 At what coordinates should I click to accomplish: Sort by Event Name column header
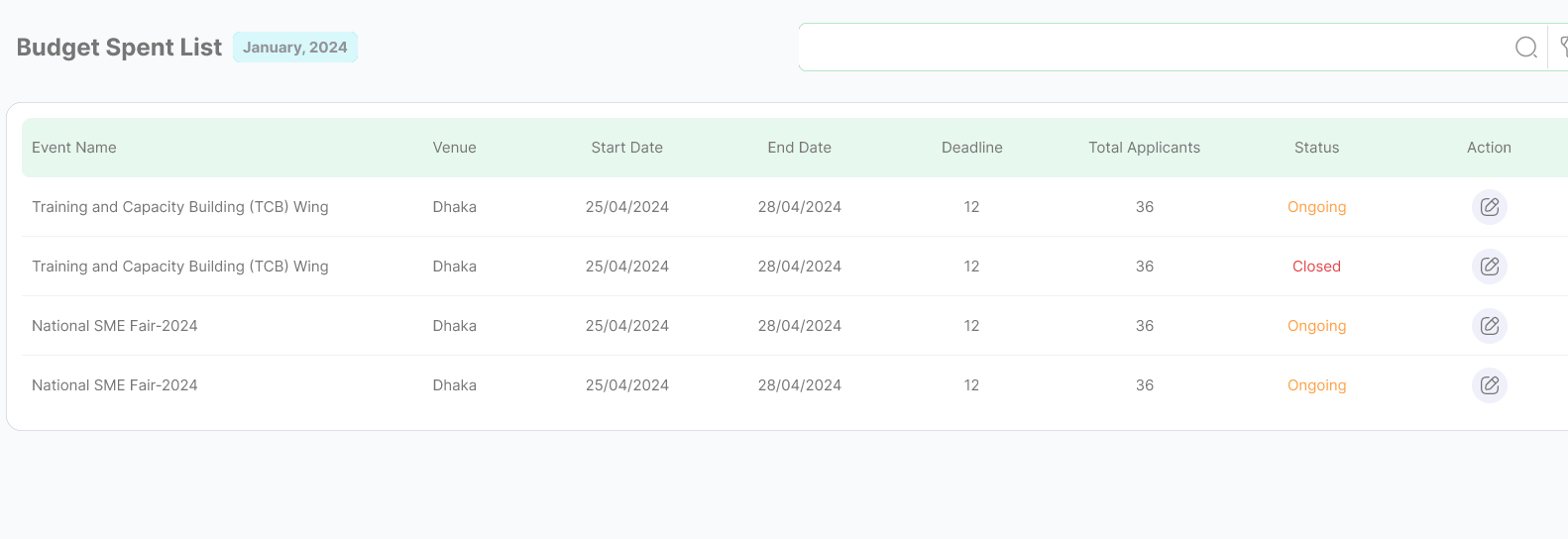(x=74, y=148)
